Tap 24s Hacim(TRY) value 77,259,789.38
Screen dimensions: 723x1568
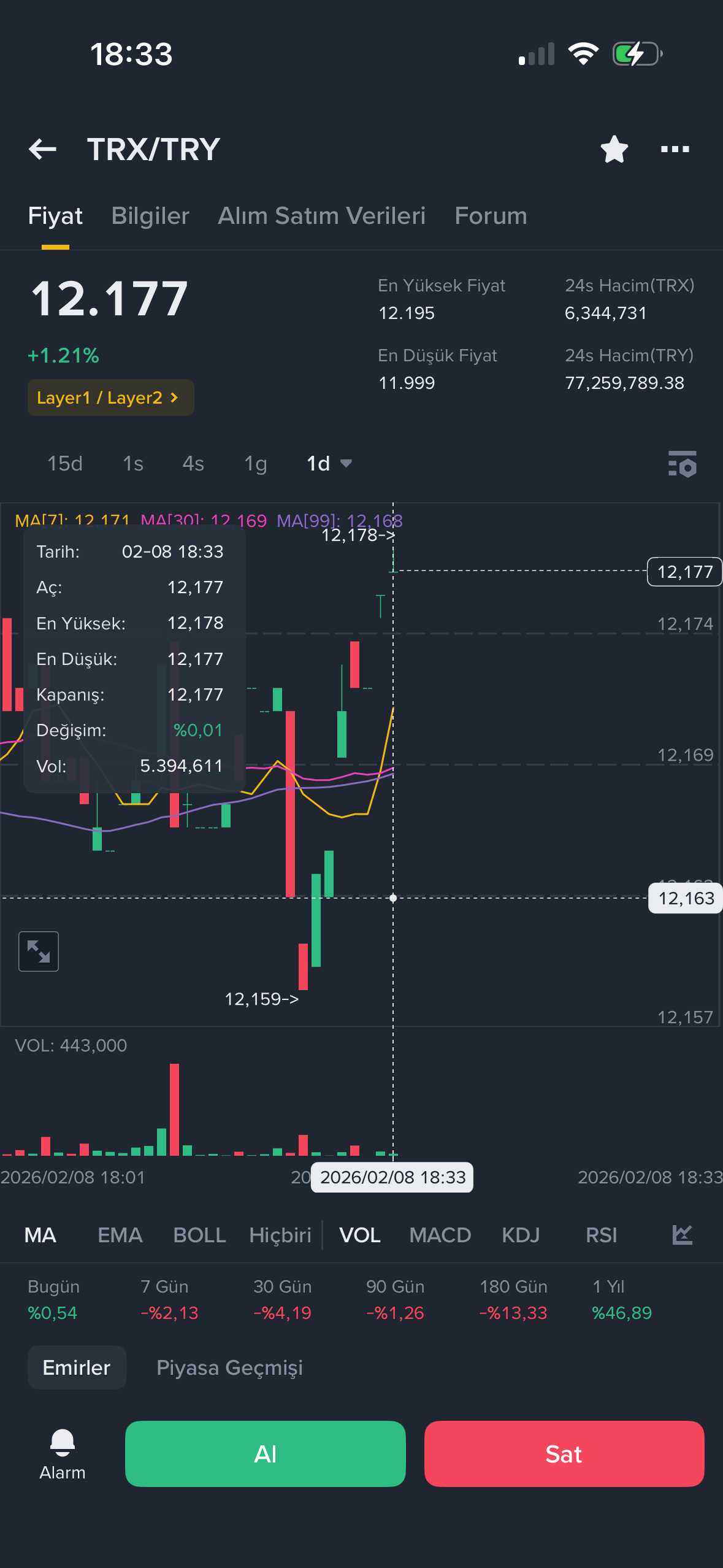(624, 383)
